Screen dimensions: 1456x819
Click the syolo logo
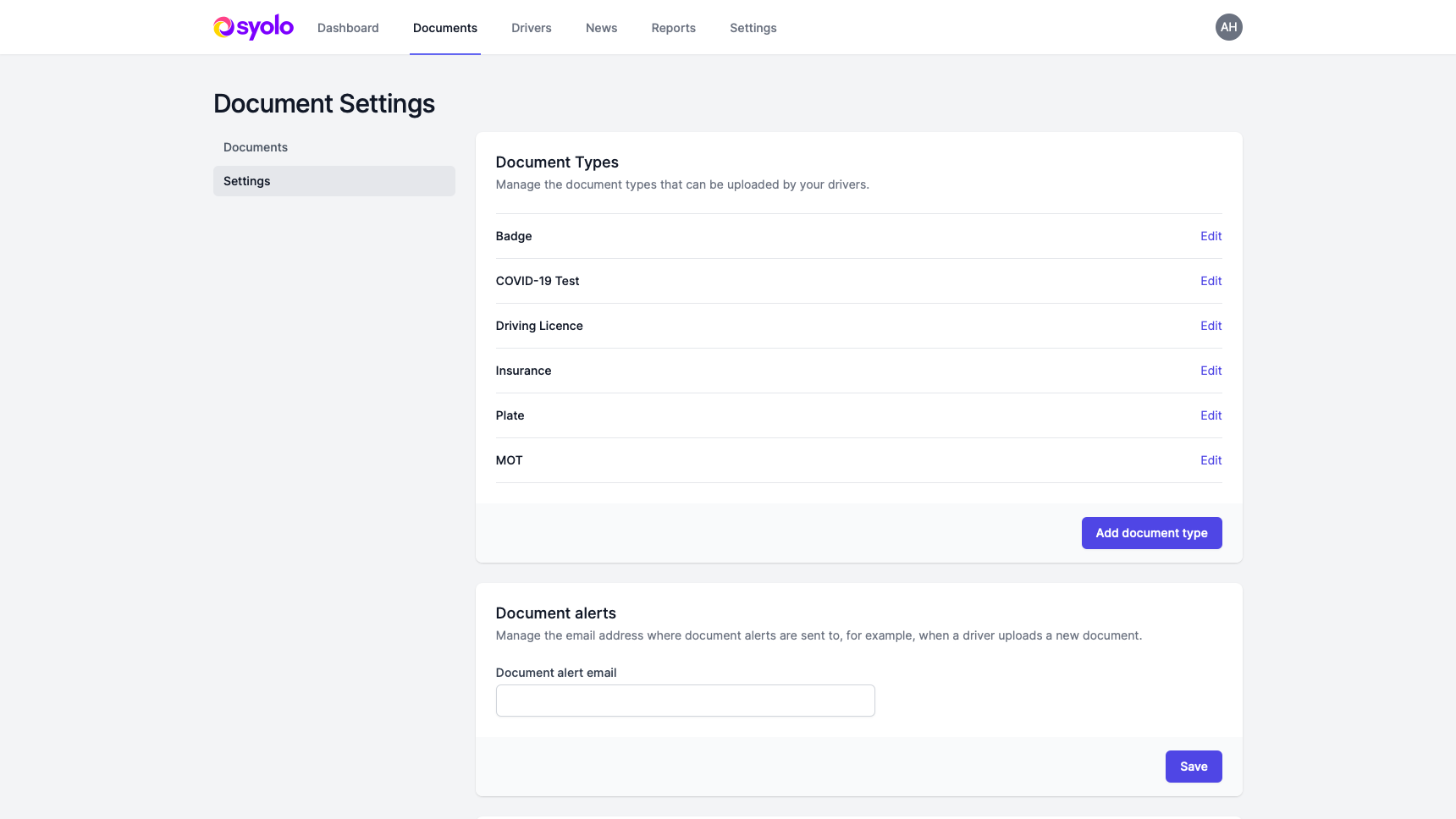point(253,27)
